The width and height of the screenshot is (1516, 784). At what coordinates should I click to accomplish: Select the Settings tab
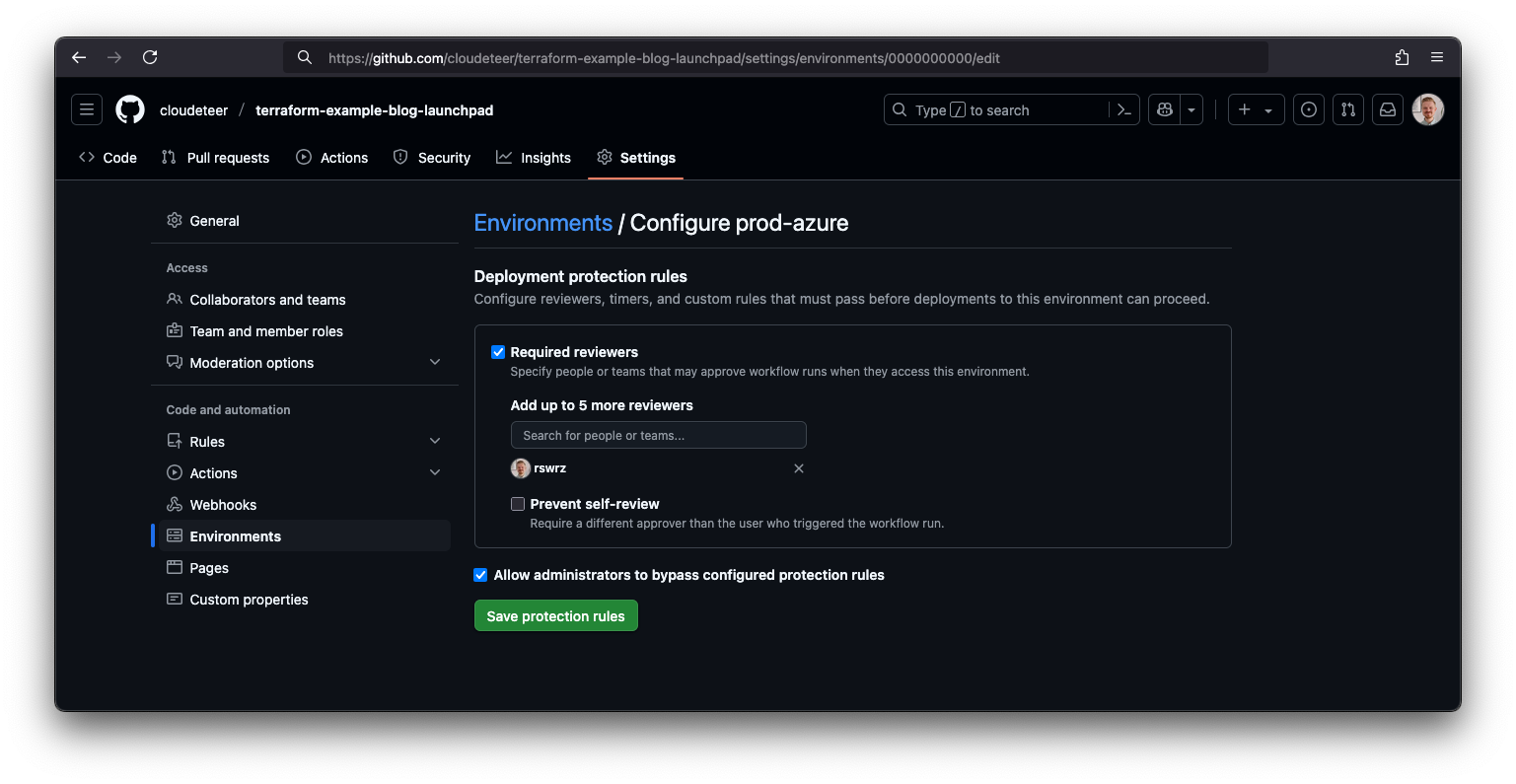point(636,158)
